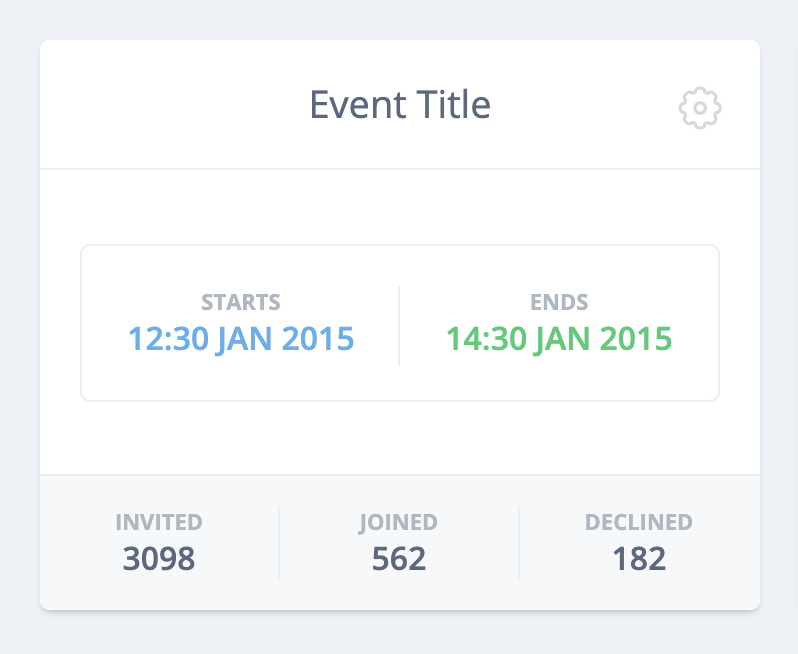Click the blank space below the dates box
This screenshot has width=798, height=654.
pyautogui.click(x=400, y=438)
